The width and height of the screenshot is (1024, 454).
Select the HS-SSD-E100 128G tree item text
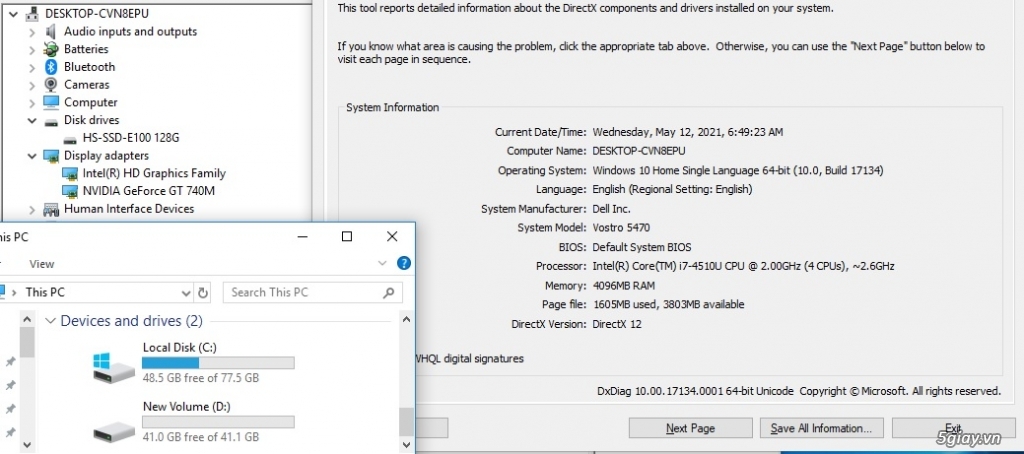tap(131, 138)
